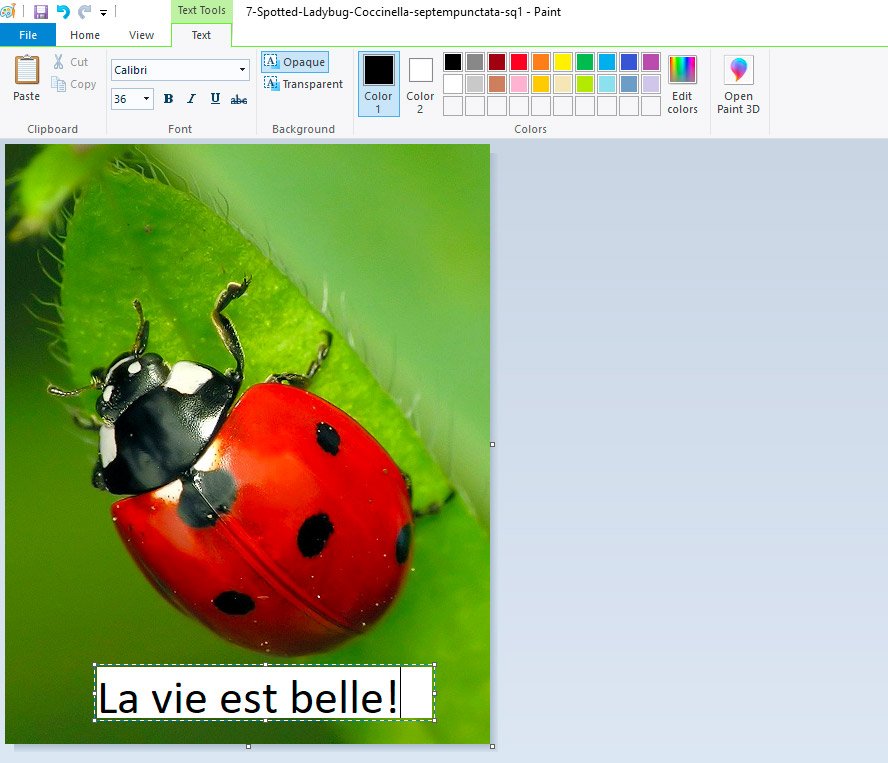The width and height of the screenshot is (888, 763).
Task: Pick the brown color swatch
Action: click(x=497, y=84)
